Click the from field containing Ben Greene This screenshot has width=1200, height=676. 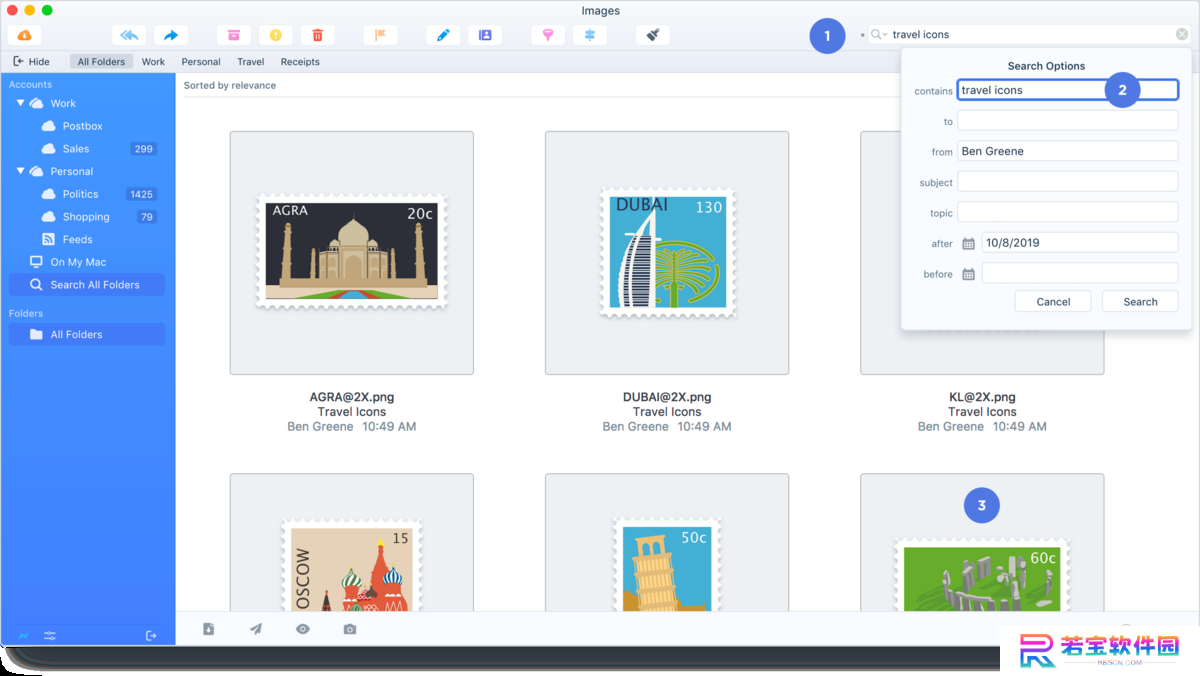coord(1068,151)
